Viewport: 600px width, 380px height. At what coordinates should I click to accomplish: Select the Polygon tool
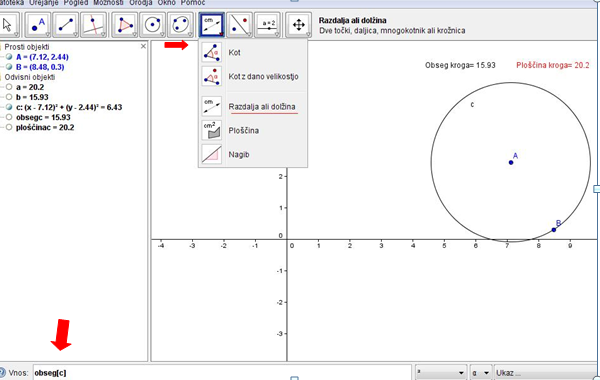(x=125, y=25)
